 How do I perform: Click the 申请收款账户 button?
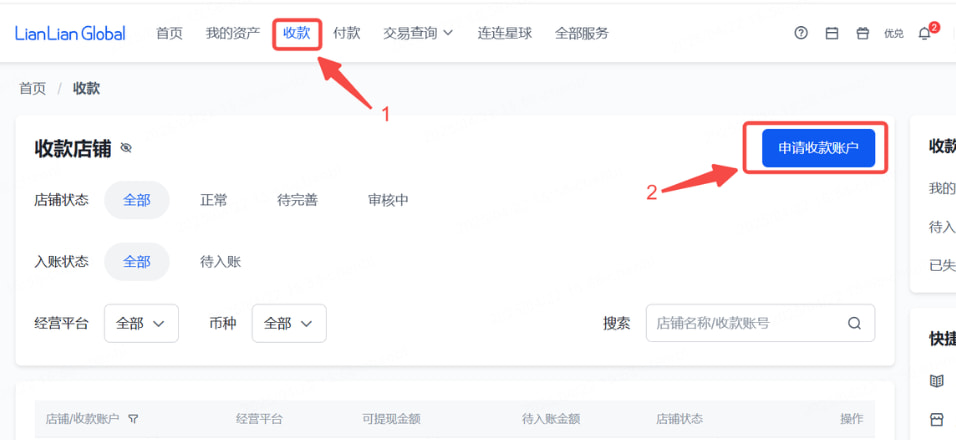pos(818,148)
